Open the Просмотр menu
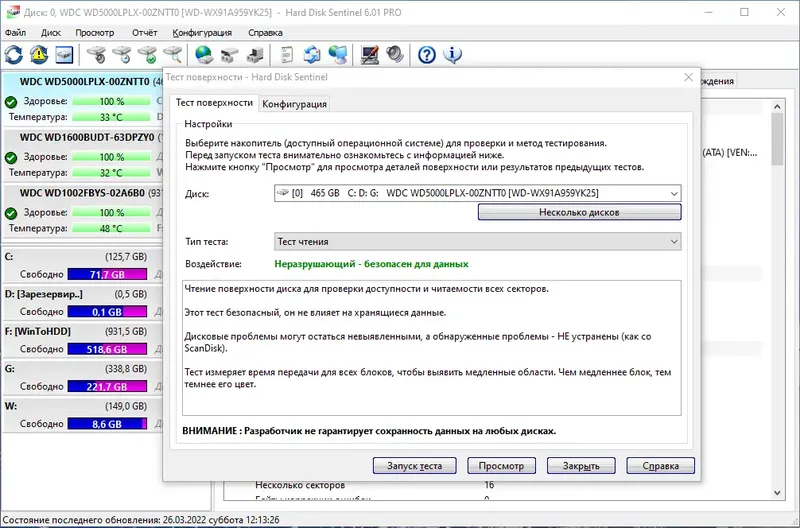The width and height of the screenshot is (800, 528). coord(95,33)
